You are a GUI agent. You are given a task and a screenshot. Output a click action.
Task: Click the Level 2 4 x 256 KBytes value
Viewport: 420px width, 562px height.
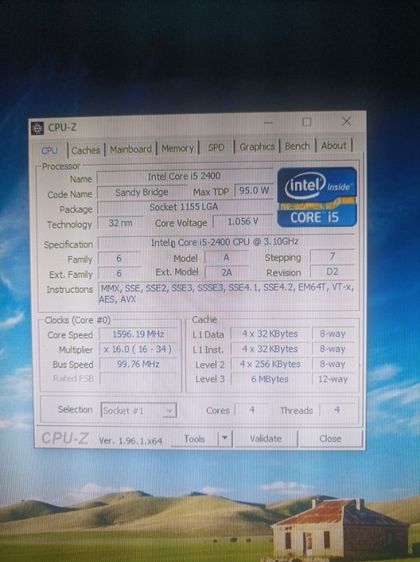269,364
